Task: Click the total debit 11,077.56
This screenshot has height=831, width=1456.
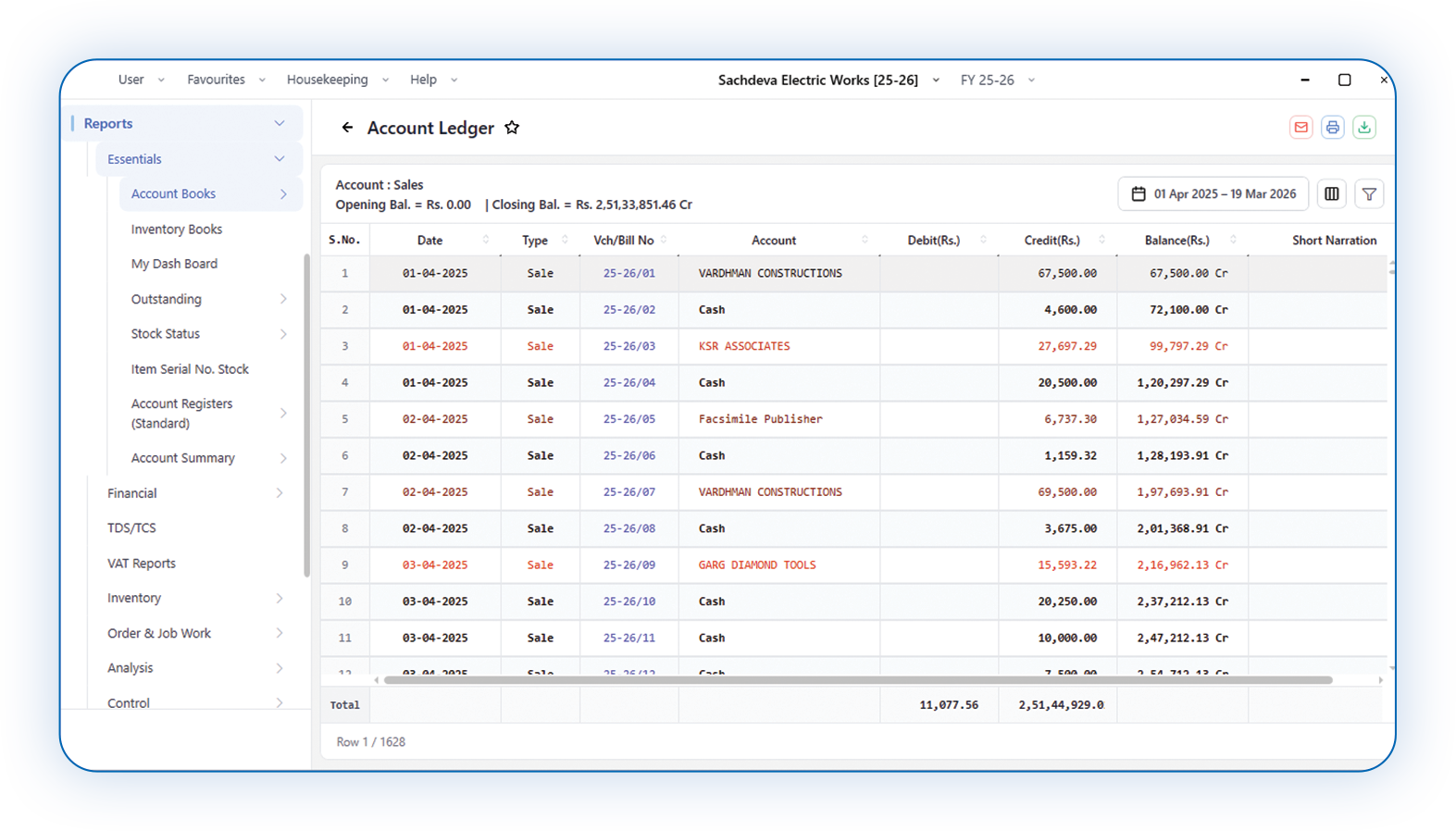Action: coord(949,705)
